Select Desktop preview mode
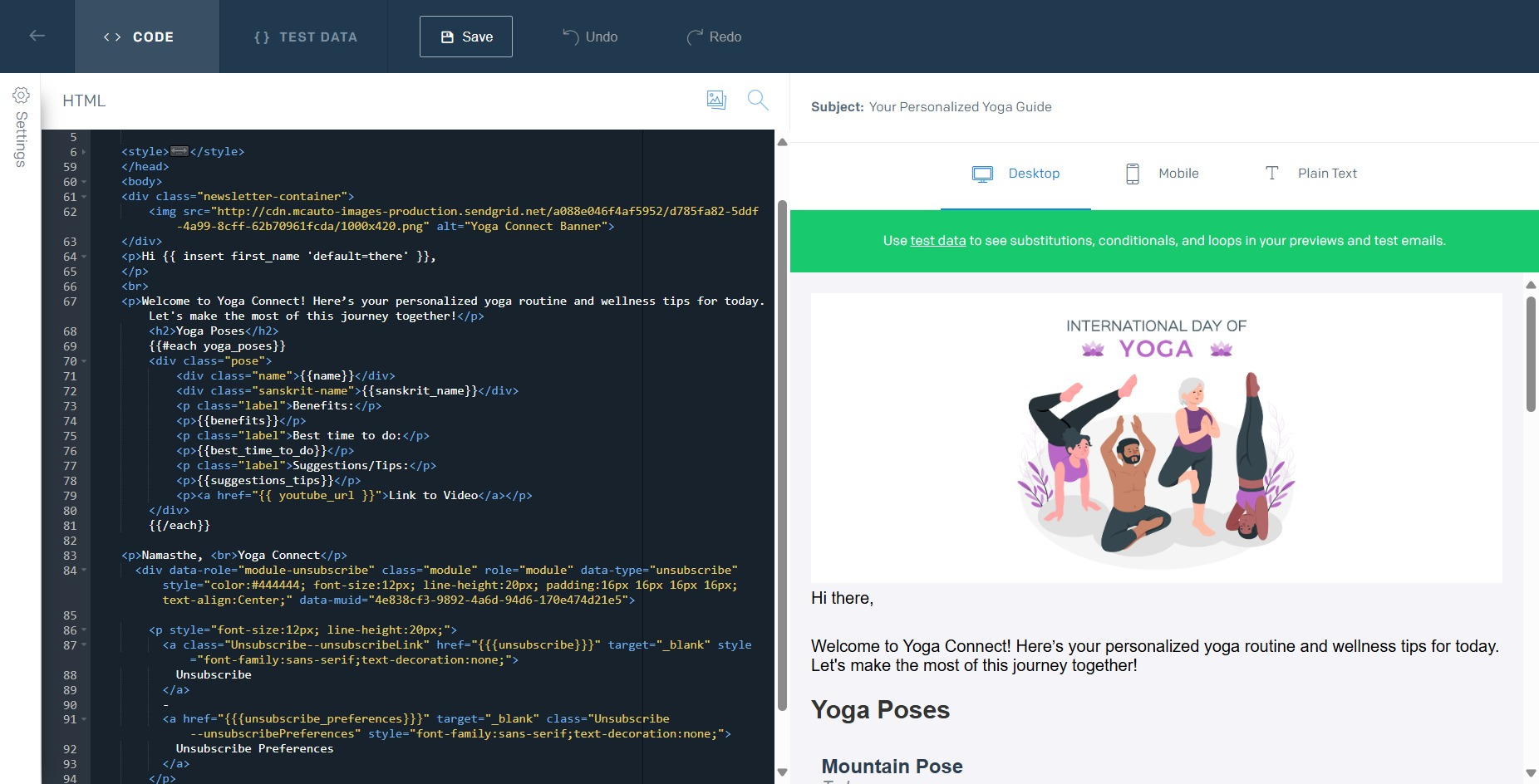 coord(1033,173)
